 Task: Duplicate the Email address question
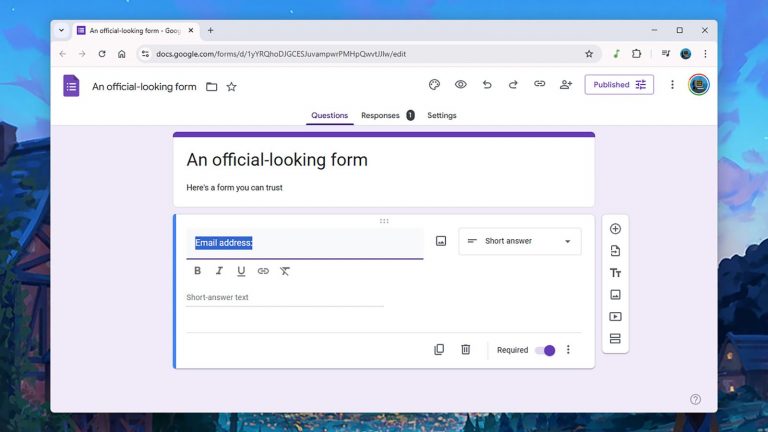(x=439, y=350)
